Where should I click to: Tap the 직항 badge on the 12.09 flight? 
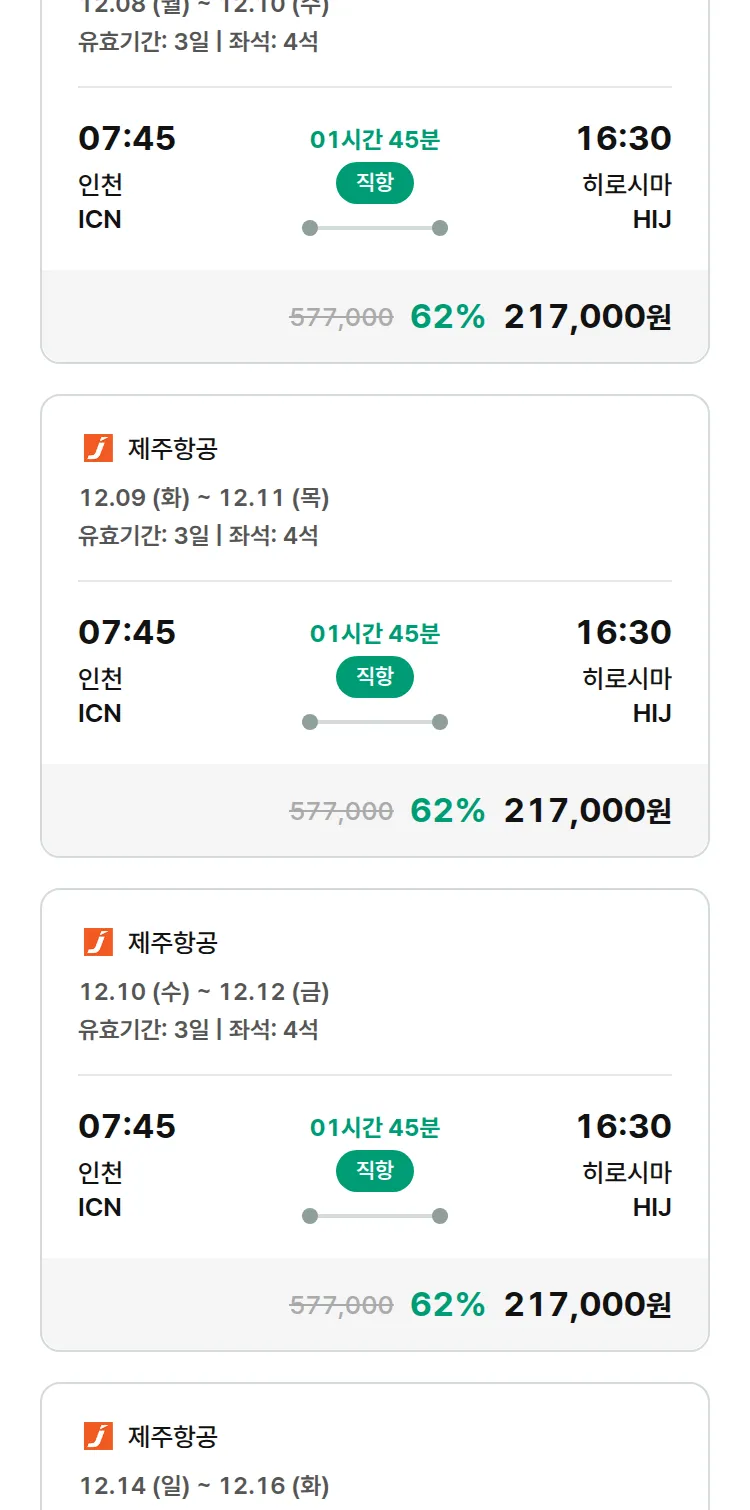pyautogui.click(x=375, y=677)
